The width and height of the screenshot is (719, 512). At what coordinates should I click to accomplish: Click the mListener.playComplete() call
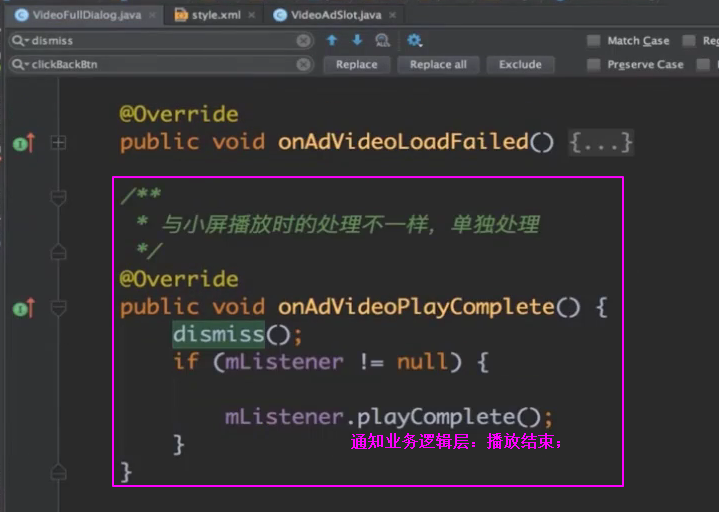pyautogui.click(x=389, y=417)
